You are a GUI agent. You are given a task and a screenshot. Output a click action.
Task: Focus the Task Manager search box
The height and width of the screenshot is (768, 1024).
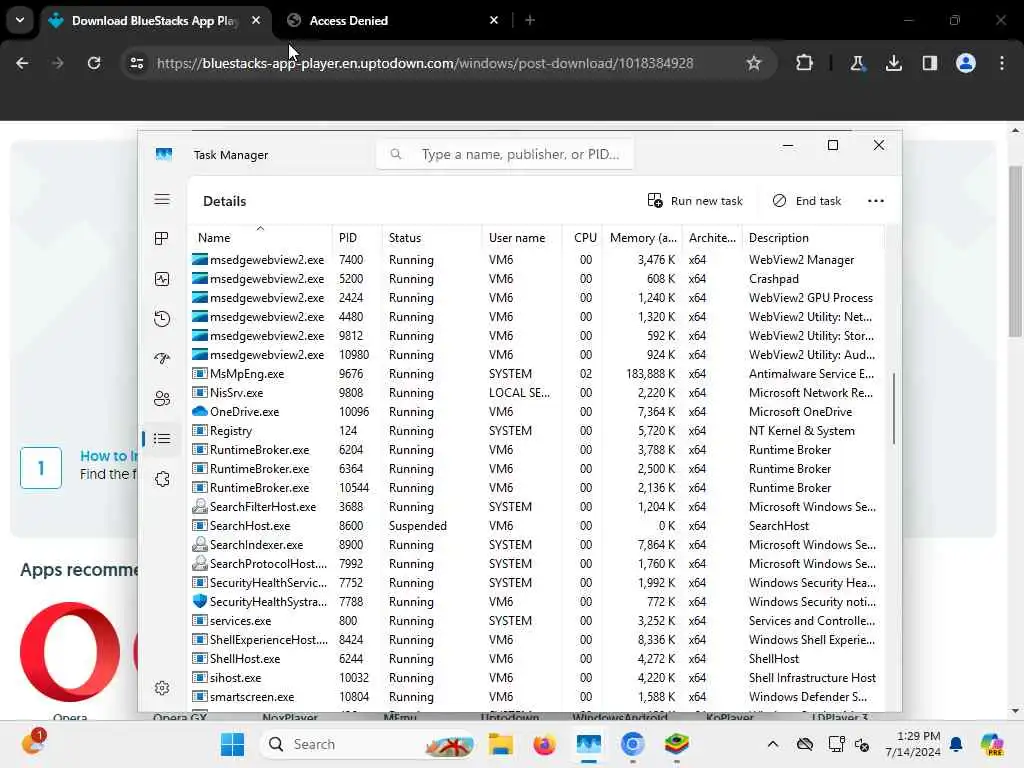[504, 154]
